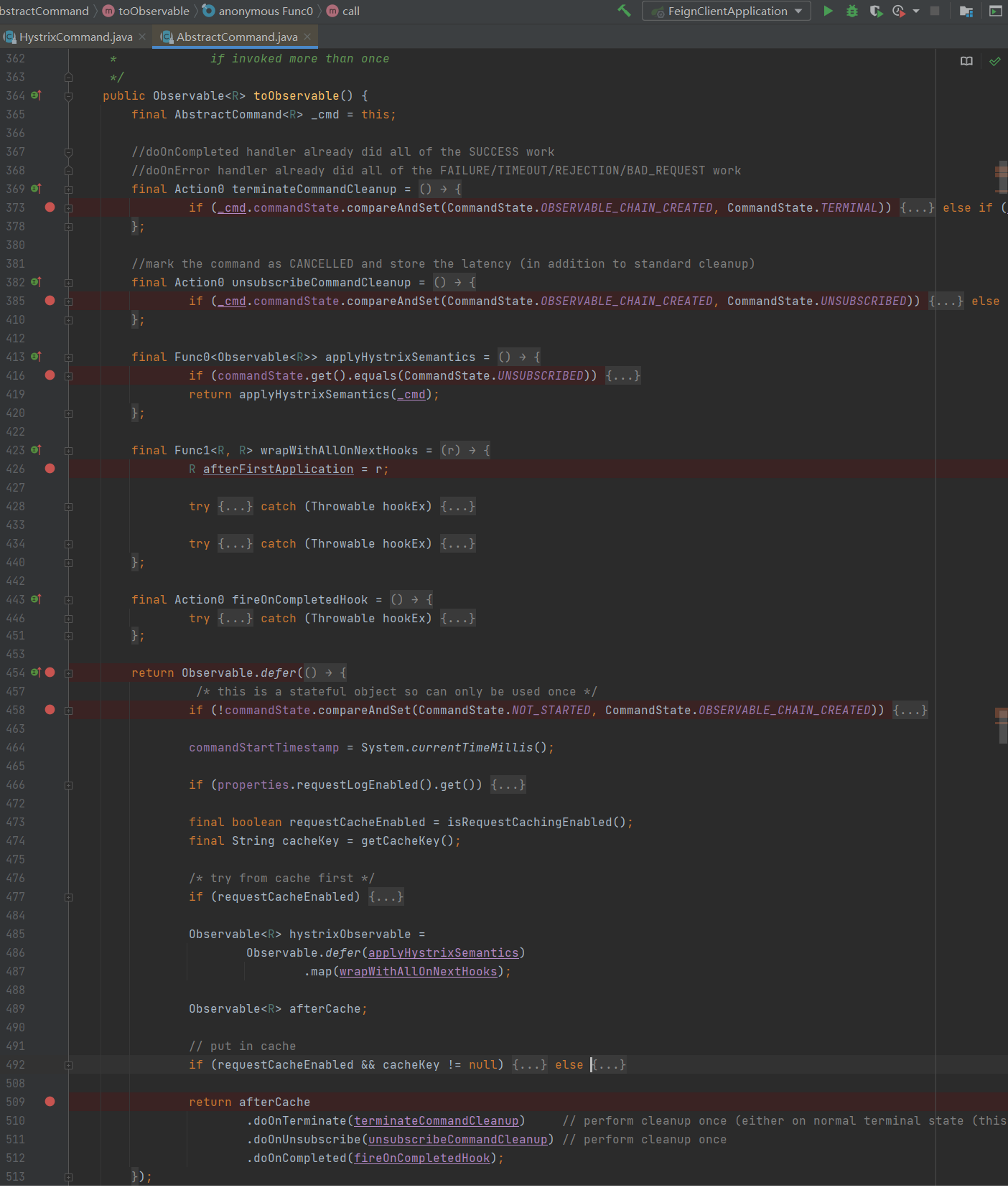Toggle Reader Mode with the book icon
This screenshot has width=1008, height=1190.
point(966,61)
